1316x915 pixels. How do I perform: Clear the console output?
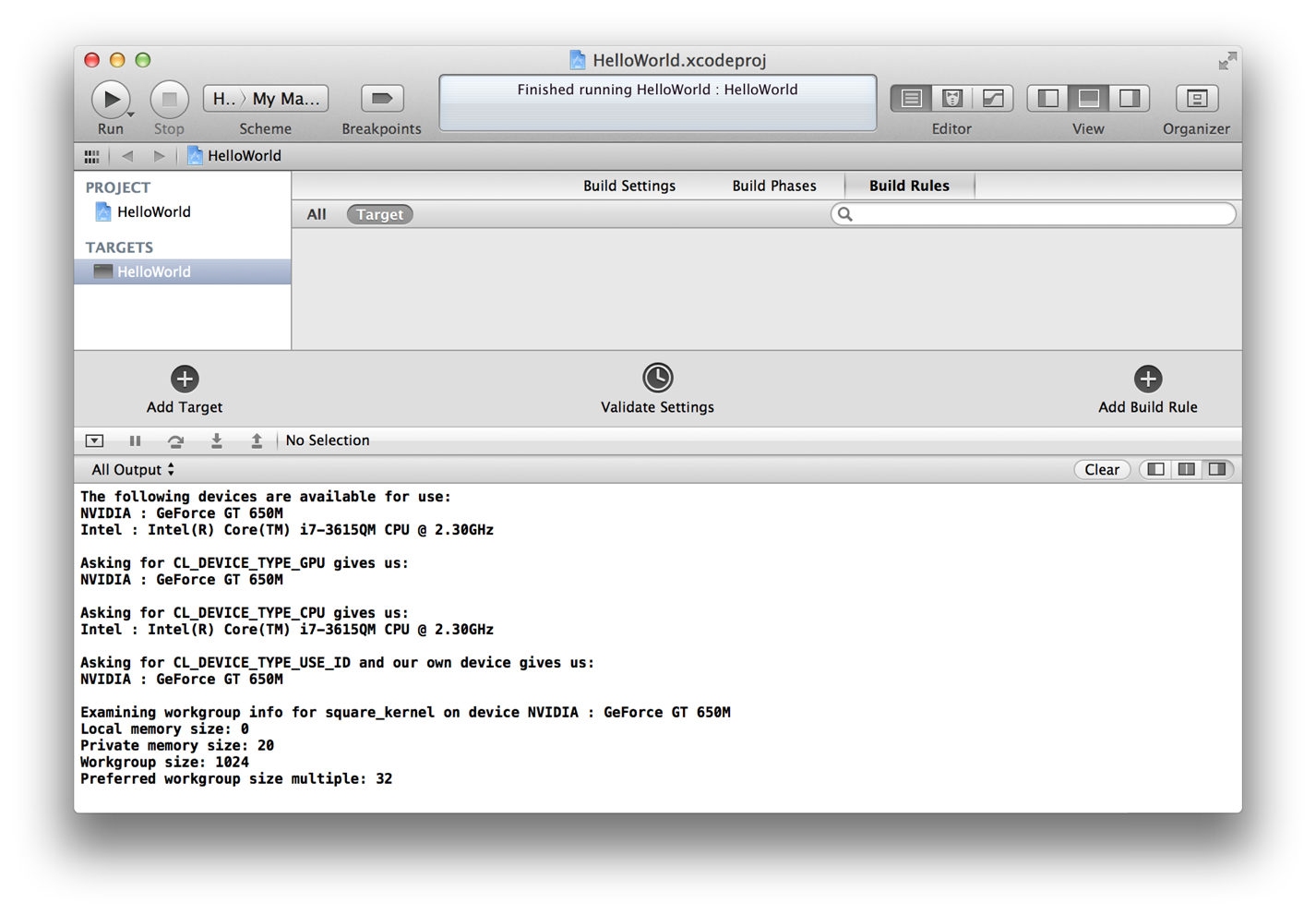pyautogui.click(x=1101, y=470)
